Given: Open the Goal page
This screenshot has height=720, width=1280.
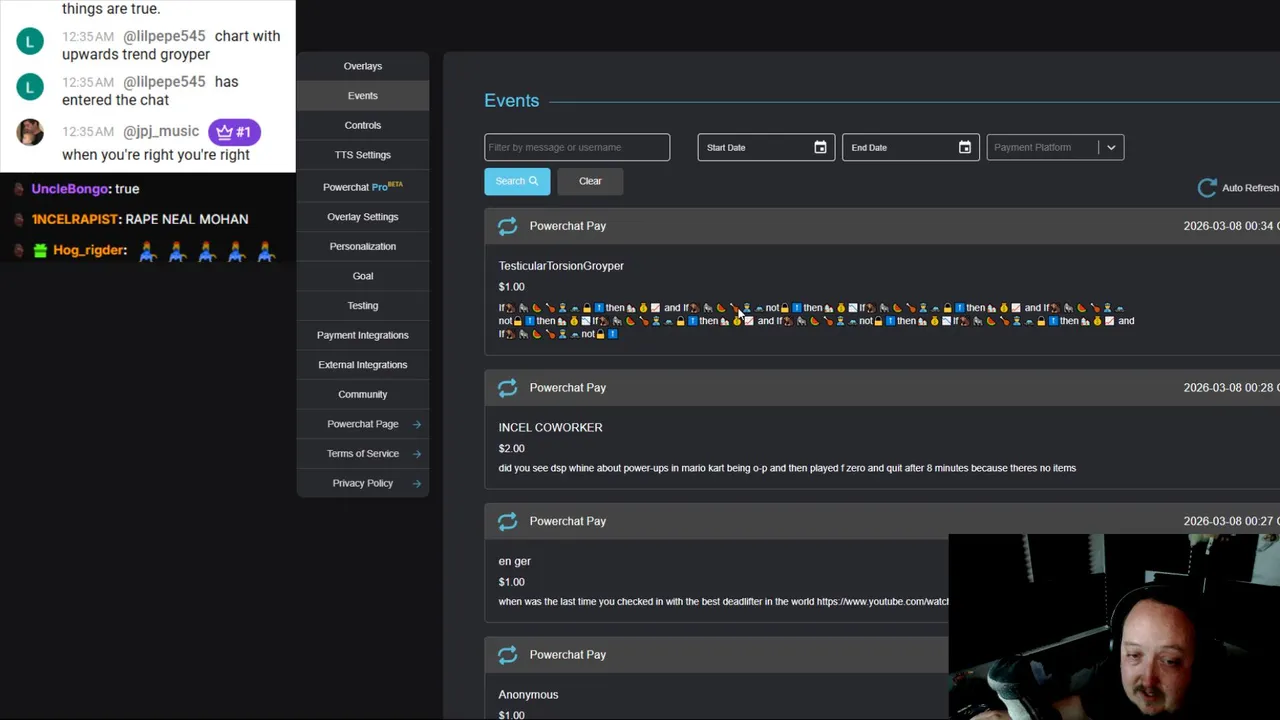Looking at the screenshot, I should coord(363,276).
